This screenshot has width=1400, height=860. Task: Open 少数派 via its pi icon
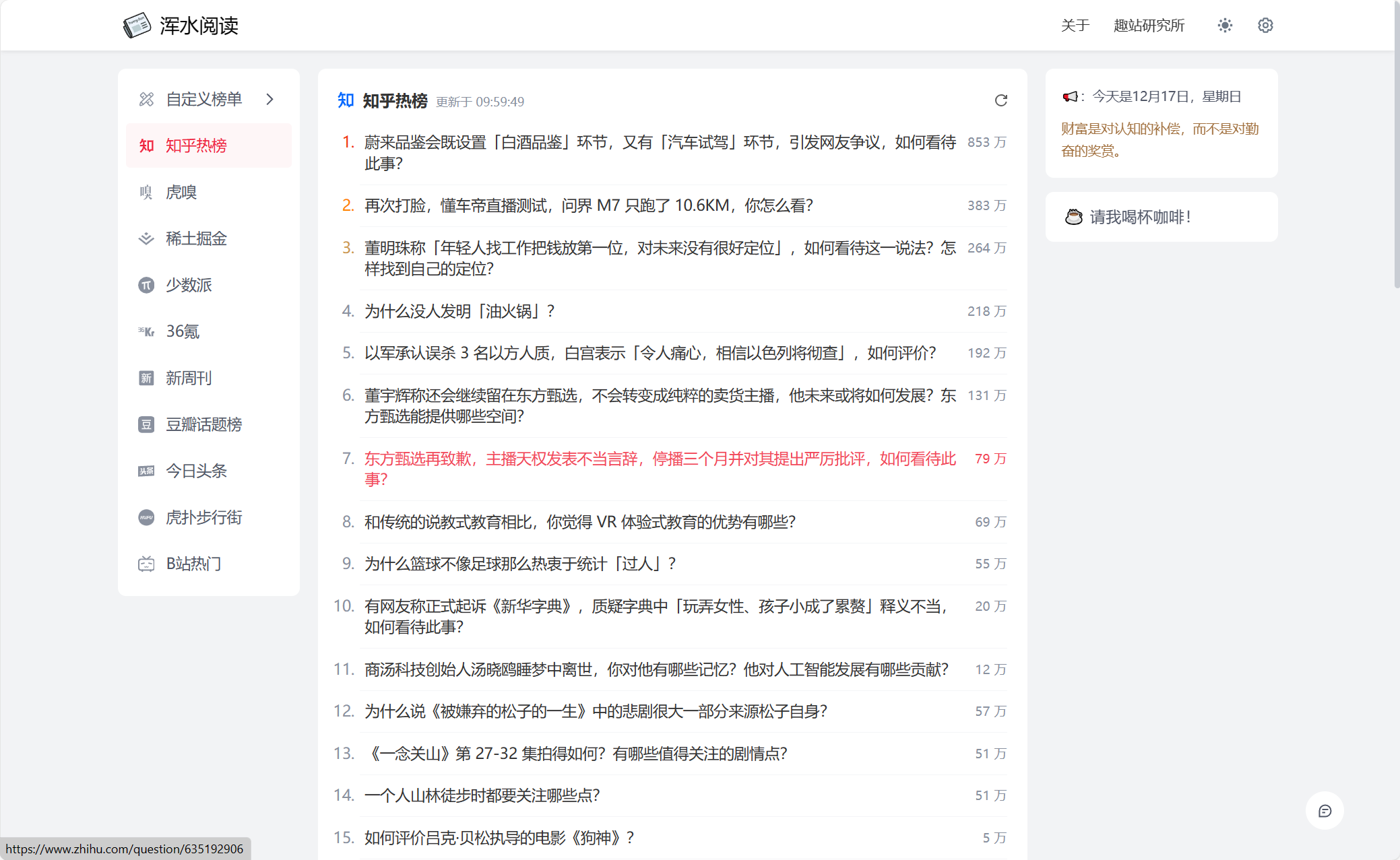pyautogui.click(x=146, y=286)
